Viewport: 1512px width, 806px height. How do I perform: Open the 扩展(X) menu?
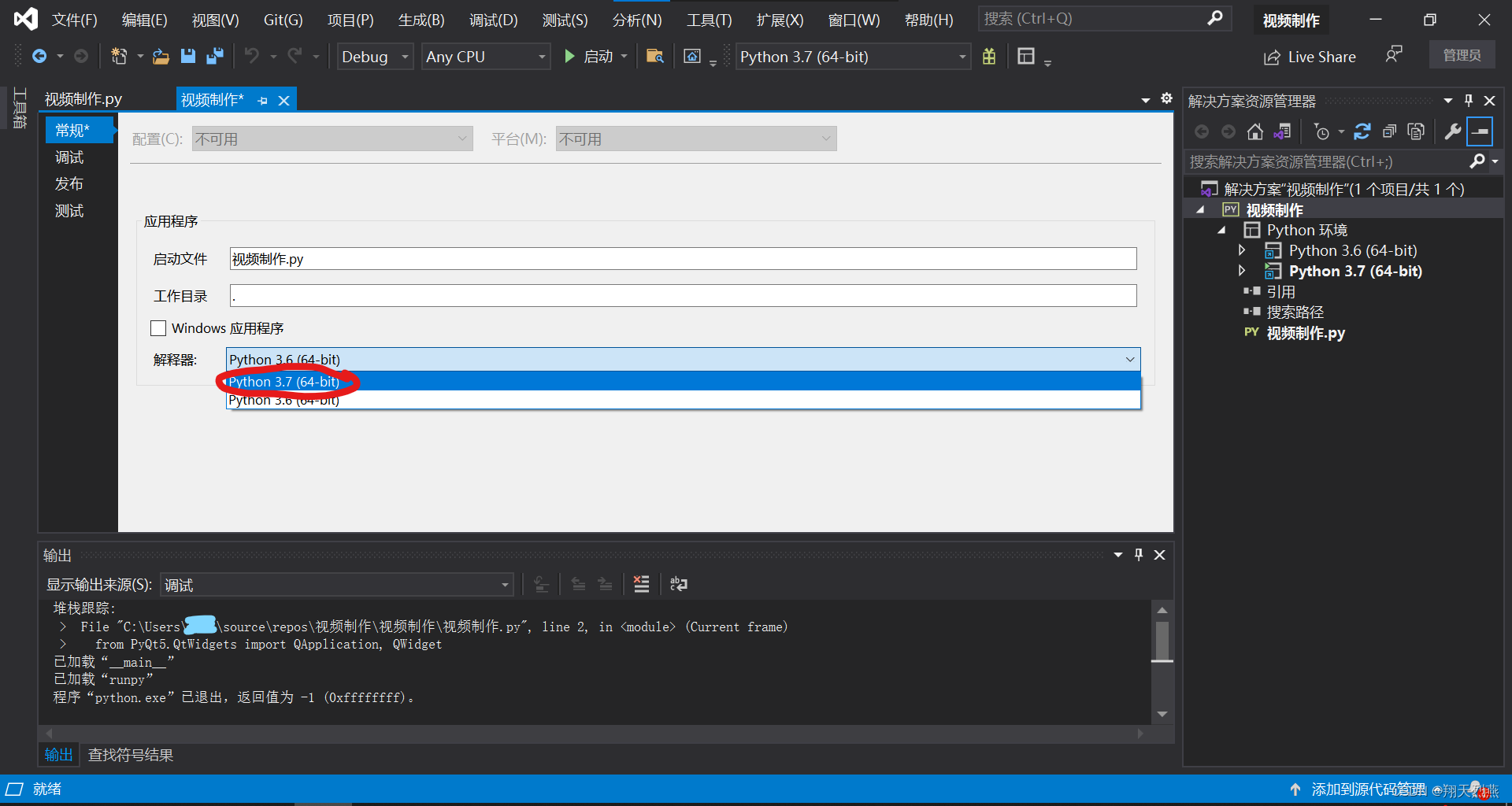[780, 20]
